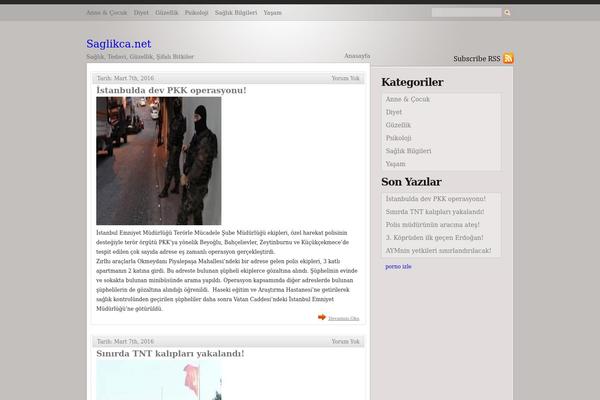The image size is (600, 400).
Task: Go to Saglikca.net site title
Action: 119,44
